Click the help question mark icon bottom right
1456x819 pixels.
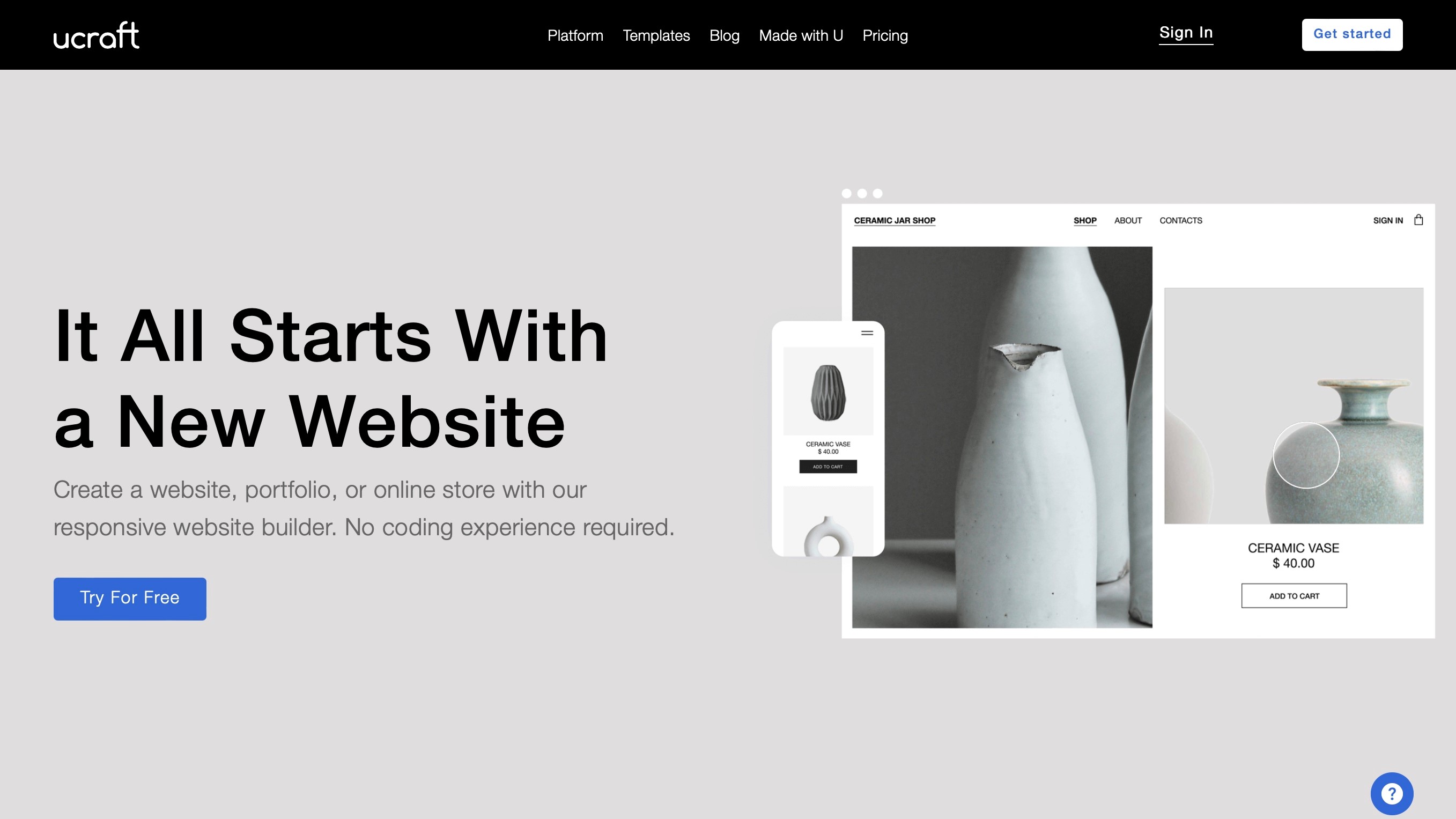coord(1392,793)
